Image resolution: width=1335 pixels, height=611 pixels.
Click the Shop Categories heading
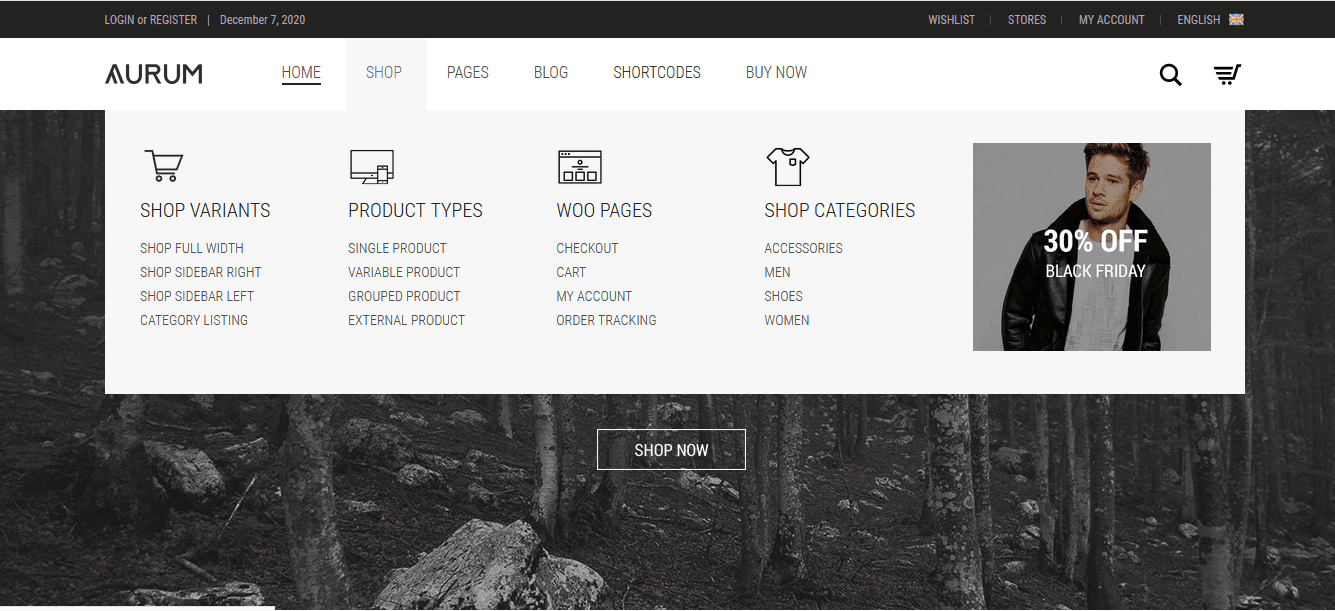(840, 211)
